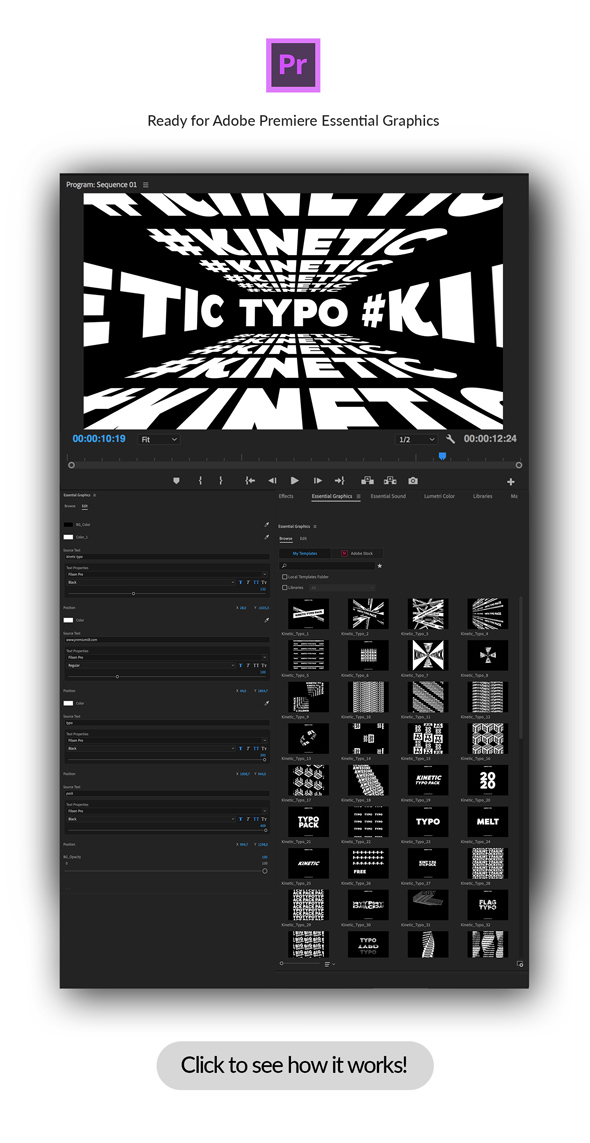590x1143 pixels.
Task: Toggle All Caps for 'typo' text
Action: [x=256, y=749]
